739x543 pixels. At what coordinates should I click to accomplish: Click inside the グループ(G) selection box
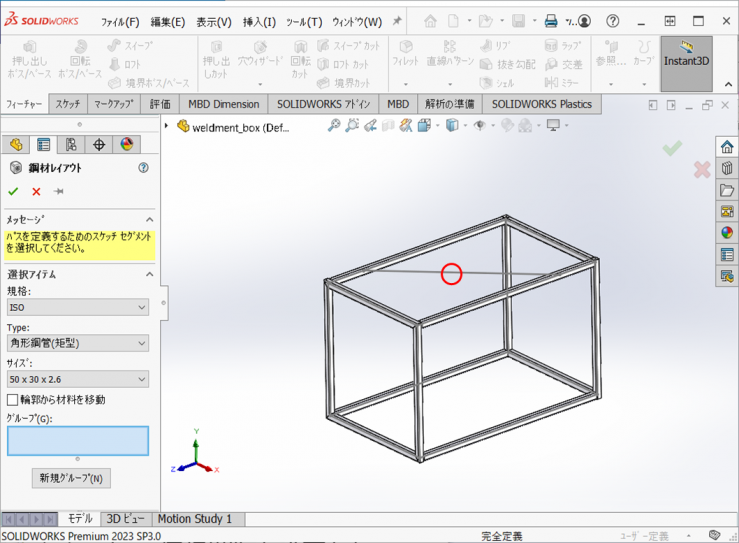click(x=78, y=441)
